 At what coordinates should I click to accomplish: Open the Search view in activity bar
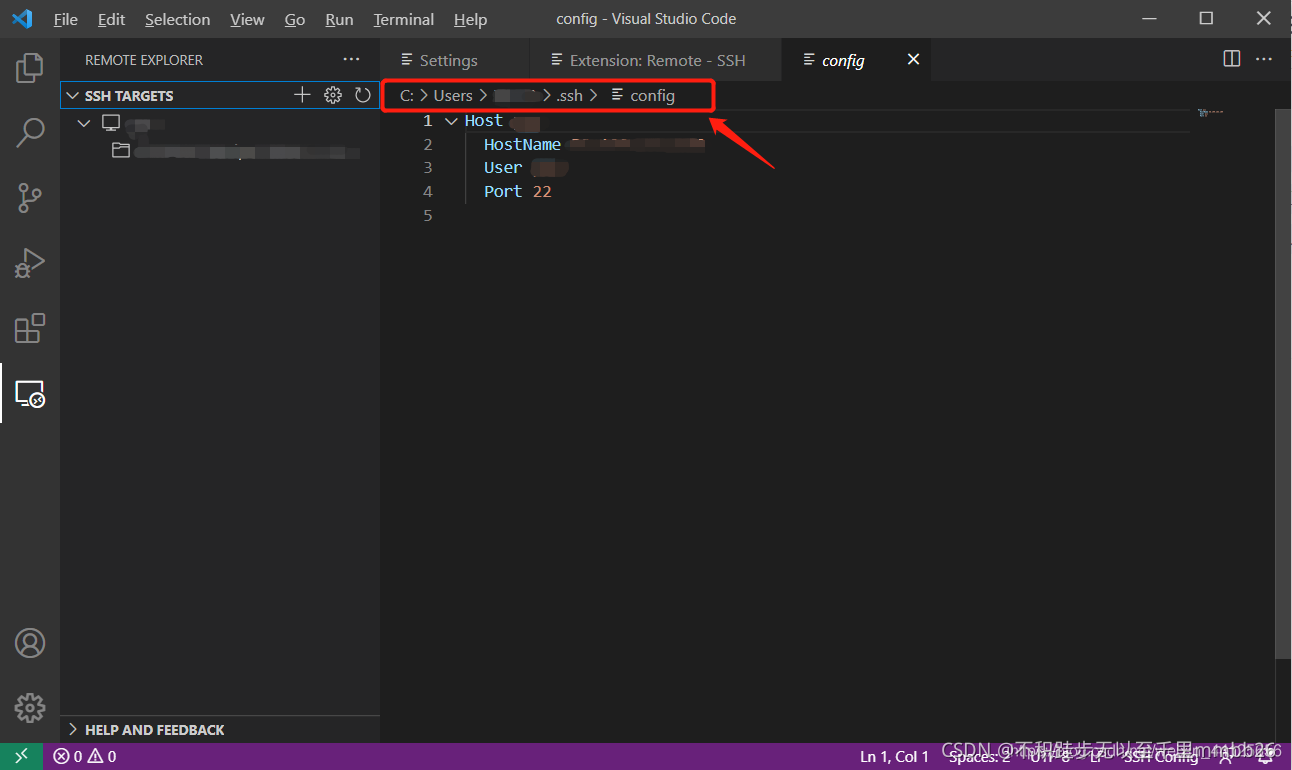[x=30, y=132]
